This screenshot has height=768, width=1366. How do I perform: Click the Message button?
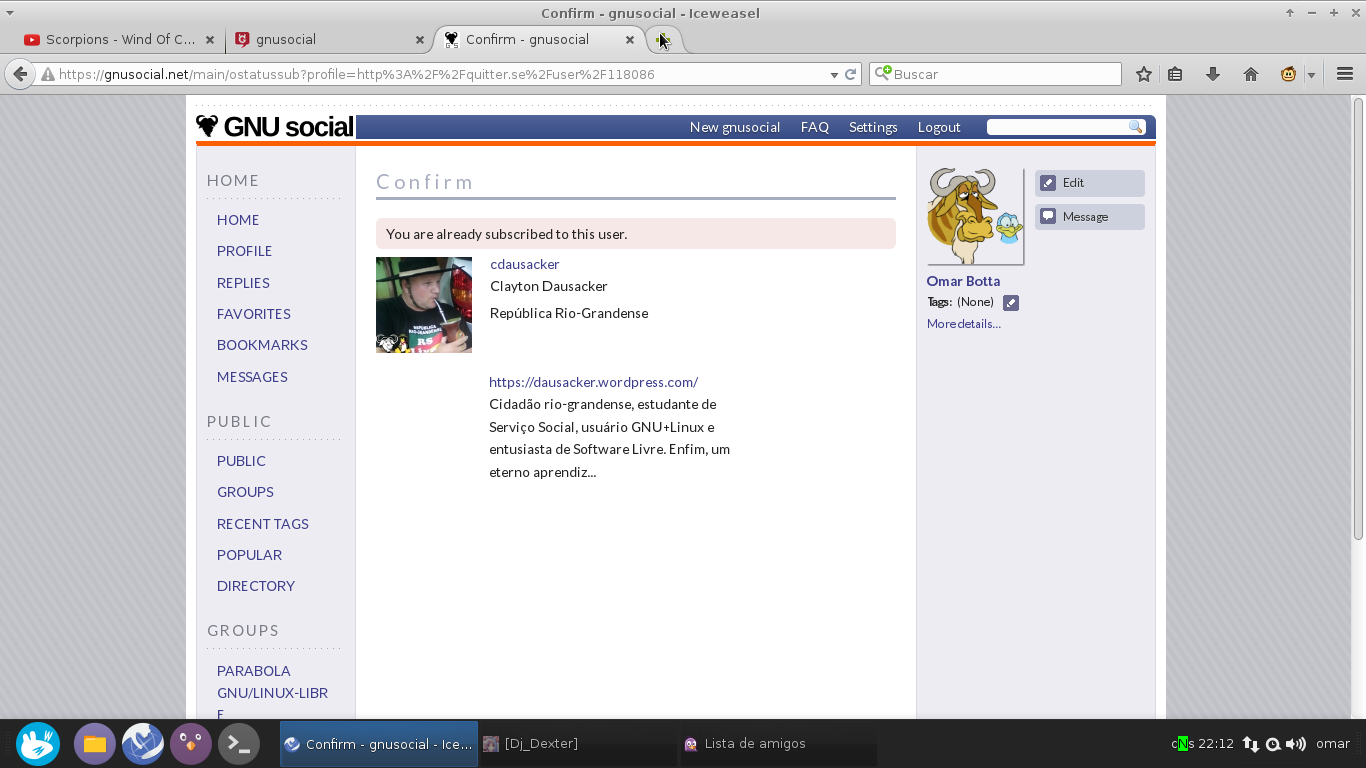click(1090, 217)
